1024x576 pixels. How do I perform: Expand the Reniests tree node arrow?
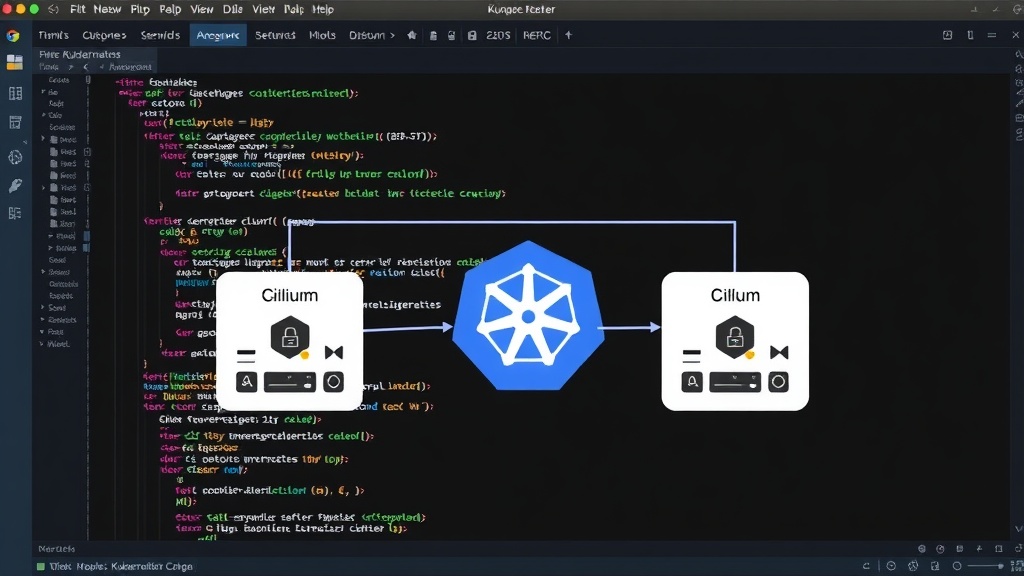click(x=42, y=320)
